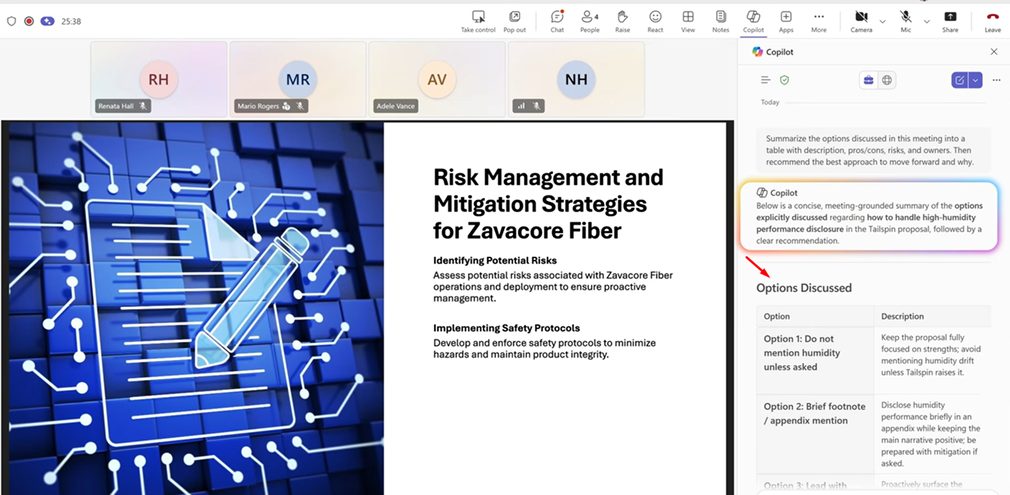
Task: Open the meeting Chat panel
Action: click(557, 20)
